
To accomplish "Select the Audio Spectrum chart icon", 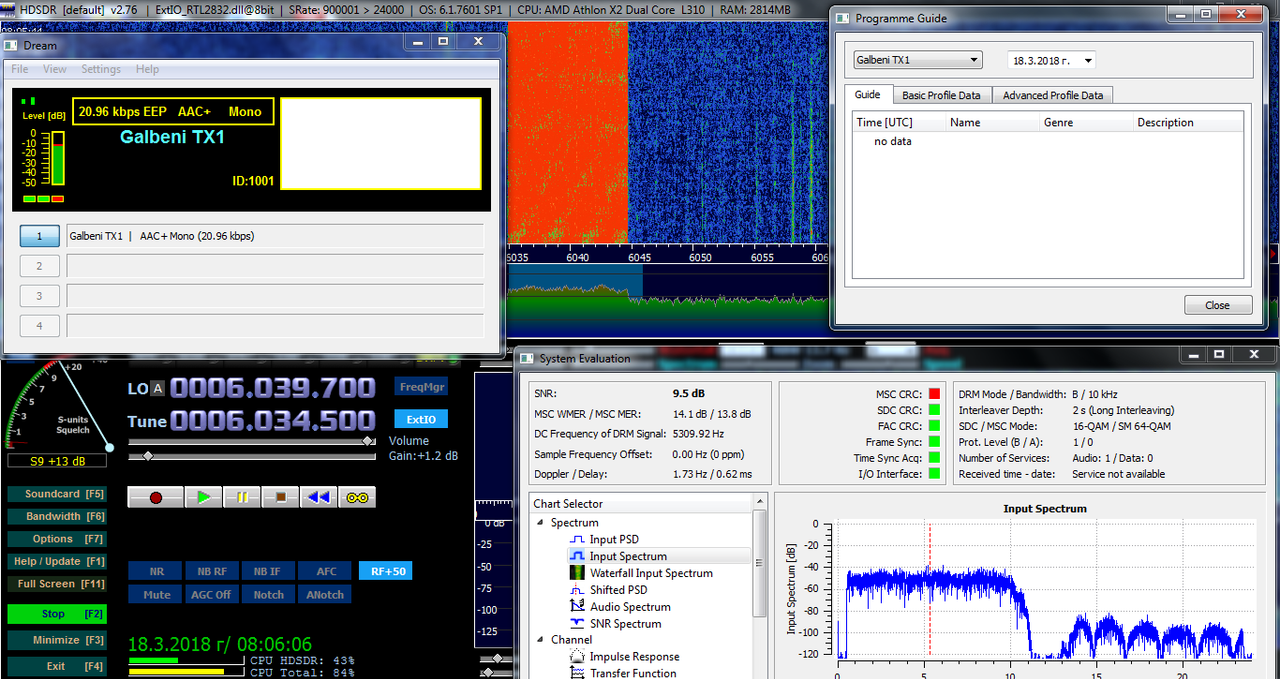I will coord(577,607).
